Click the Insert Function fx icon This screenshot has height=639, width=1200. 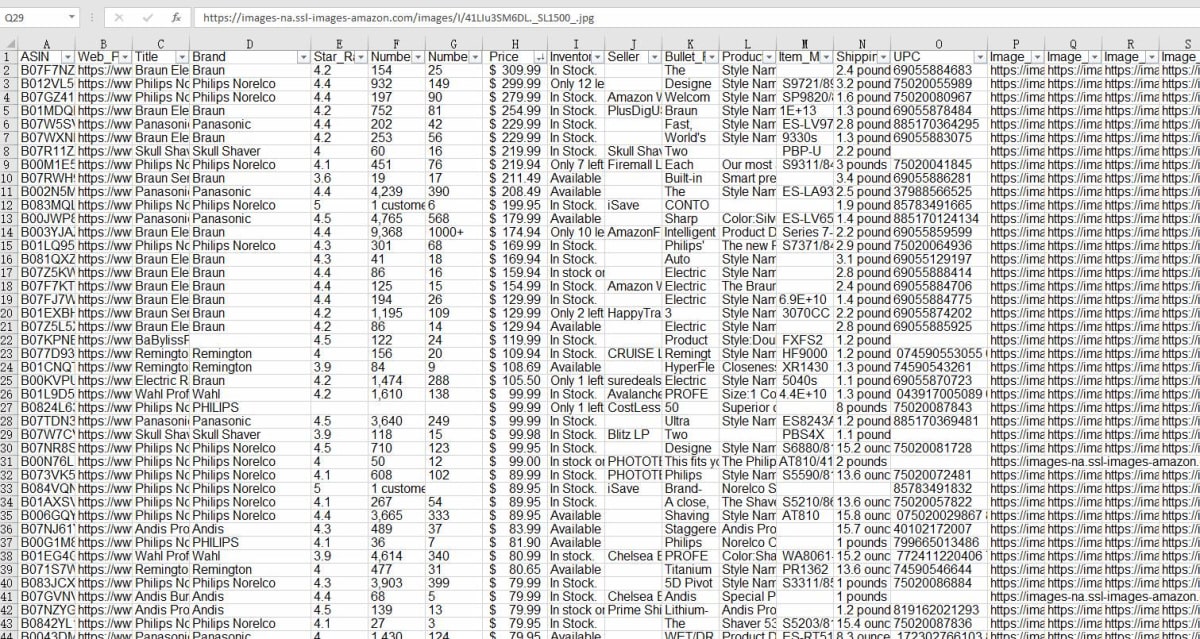pyautogui.click(x=176, y=17)
